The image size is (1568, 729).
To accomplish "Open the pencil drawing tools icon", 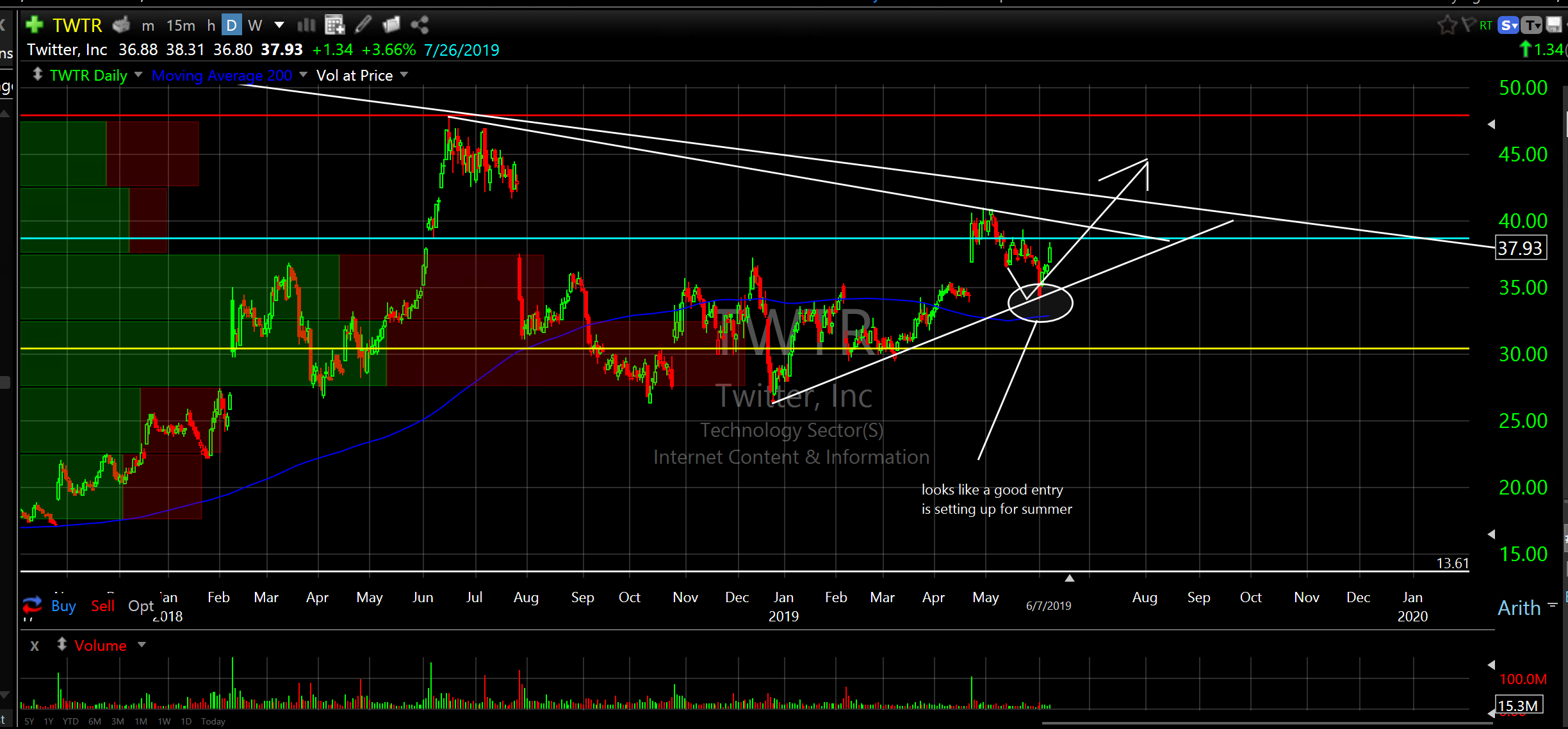I will pyautogui.click(x=363, y=25).
